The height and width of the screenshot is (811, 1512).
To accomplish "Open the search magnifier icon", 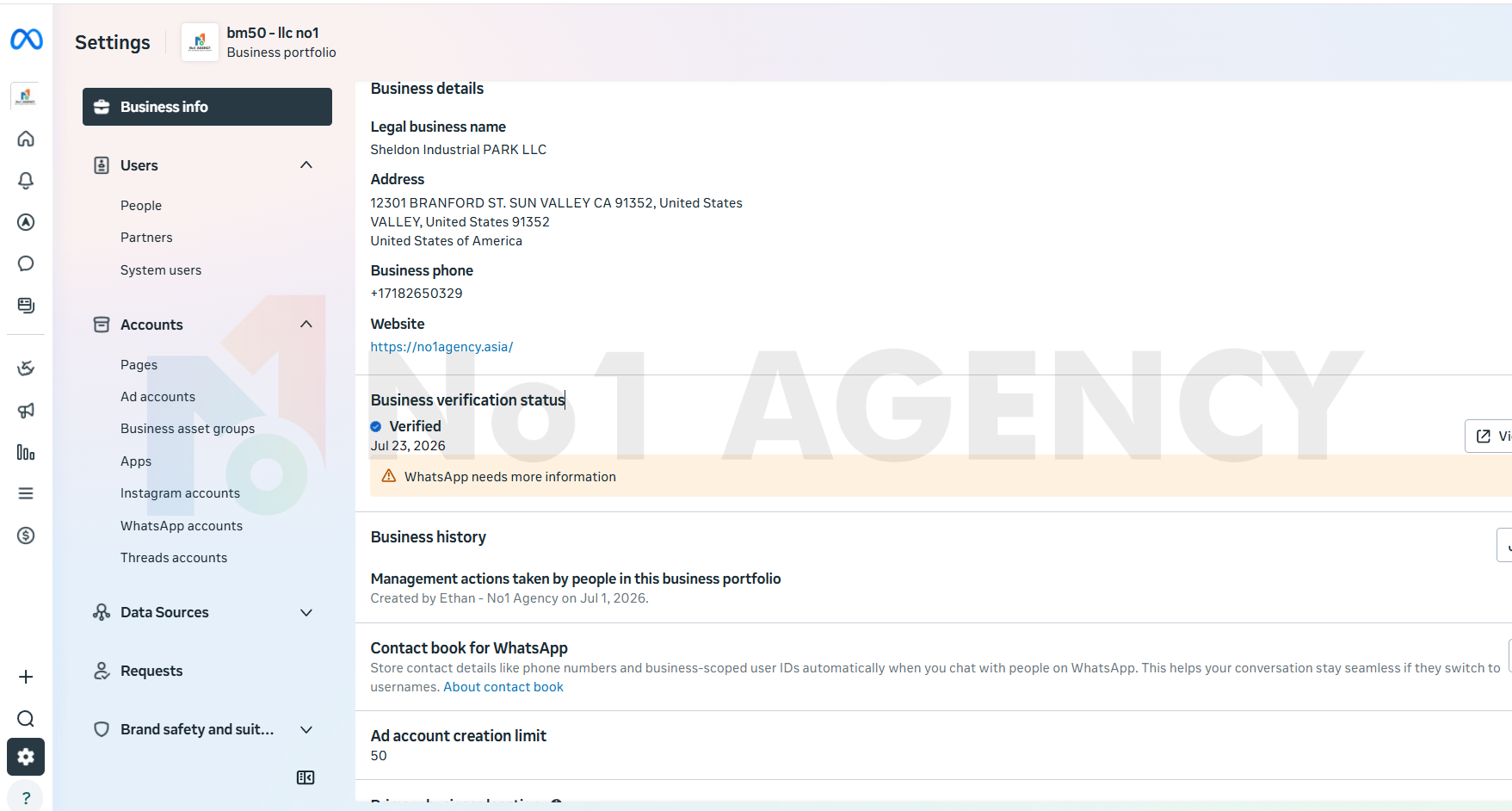I will [x=26, y=719].
